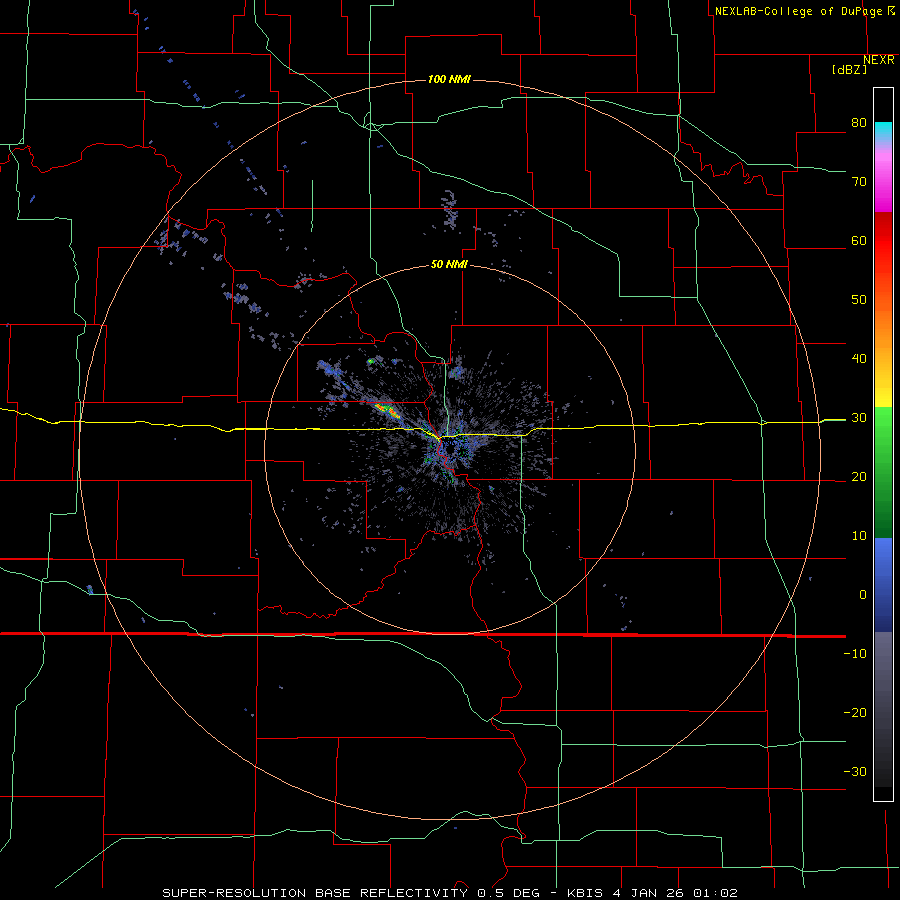Click the -30 value on dBZ scale
The height and width of the screenshot is (900, 900).
pos(855,771)
